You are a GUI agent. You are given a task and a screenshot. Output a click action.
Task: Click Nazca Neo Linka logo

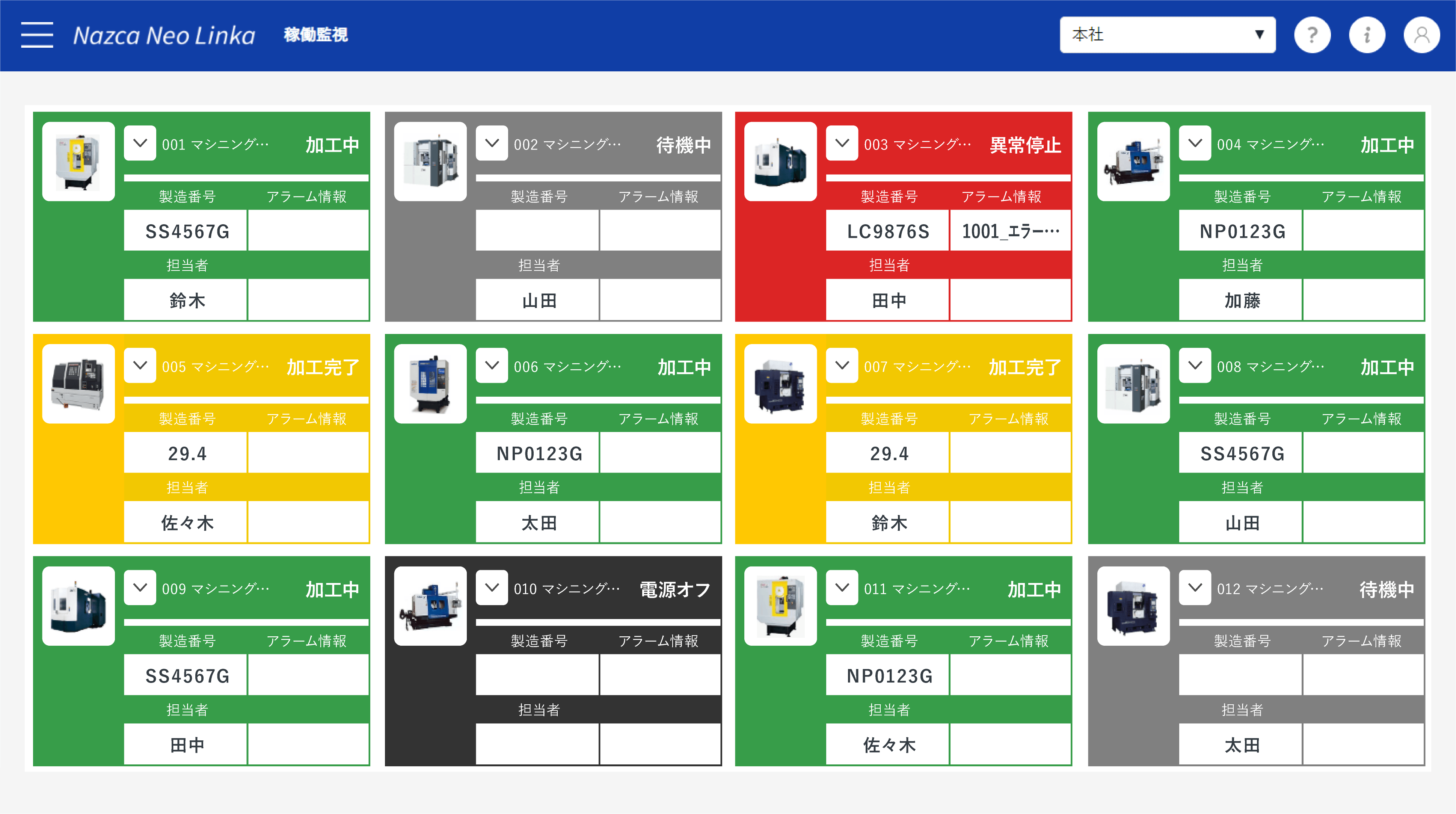[164, 35]
